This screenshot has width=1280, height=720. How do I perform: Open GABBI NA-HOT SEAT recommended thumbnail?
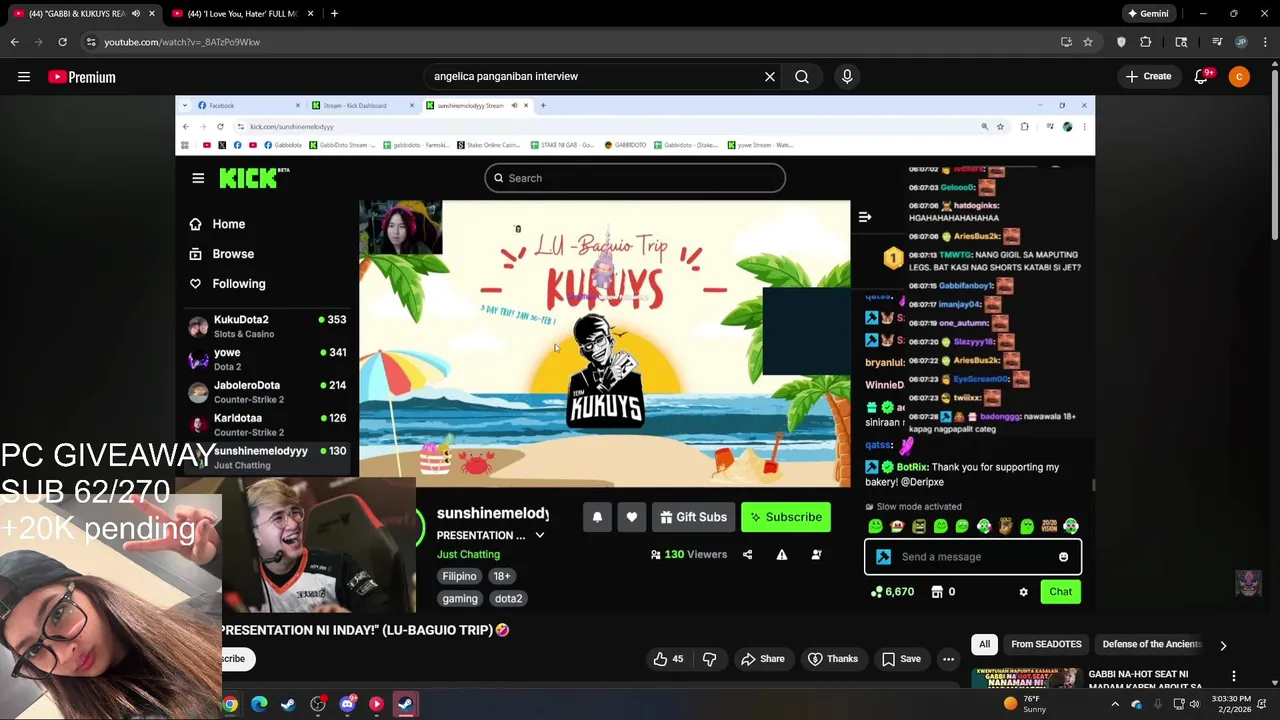tap(1027, 678)
